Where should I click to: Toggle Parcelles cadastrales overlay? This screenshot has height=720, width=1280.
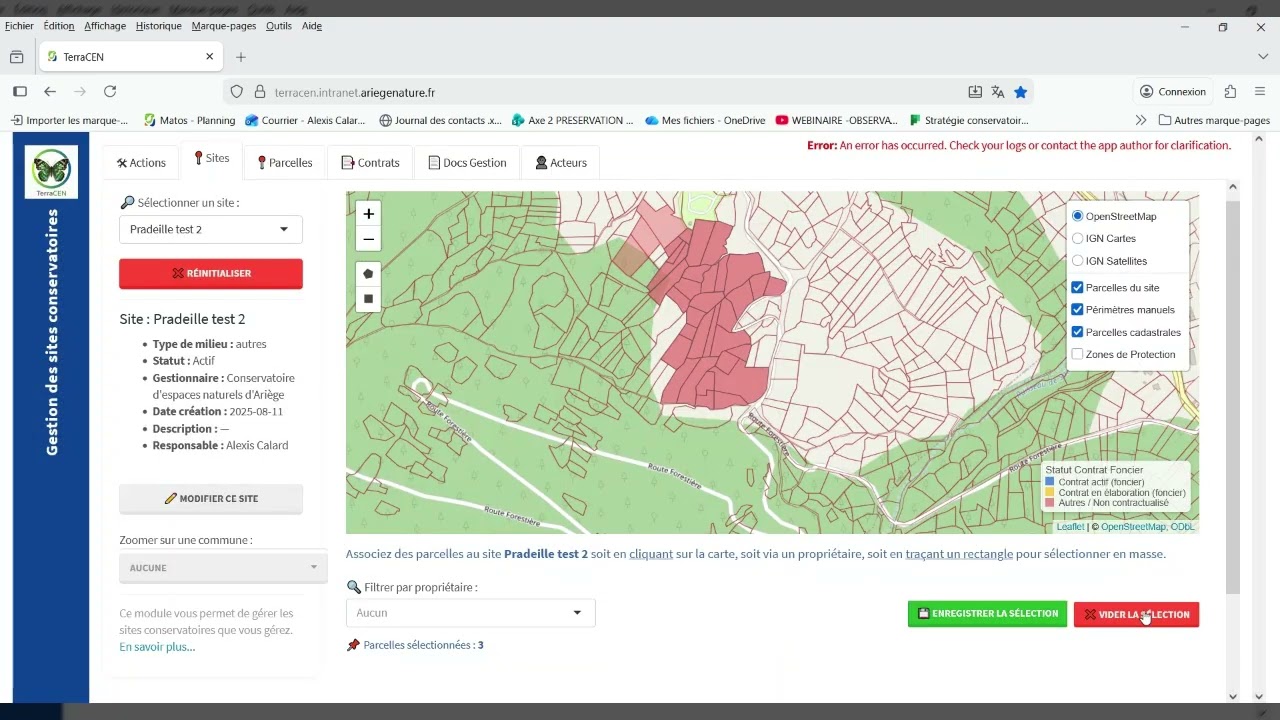(x=1077, y=332)
